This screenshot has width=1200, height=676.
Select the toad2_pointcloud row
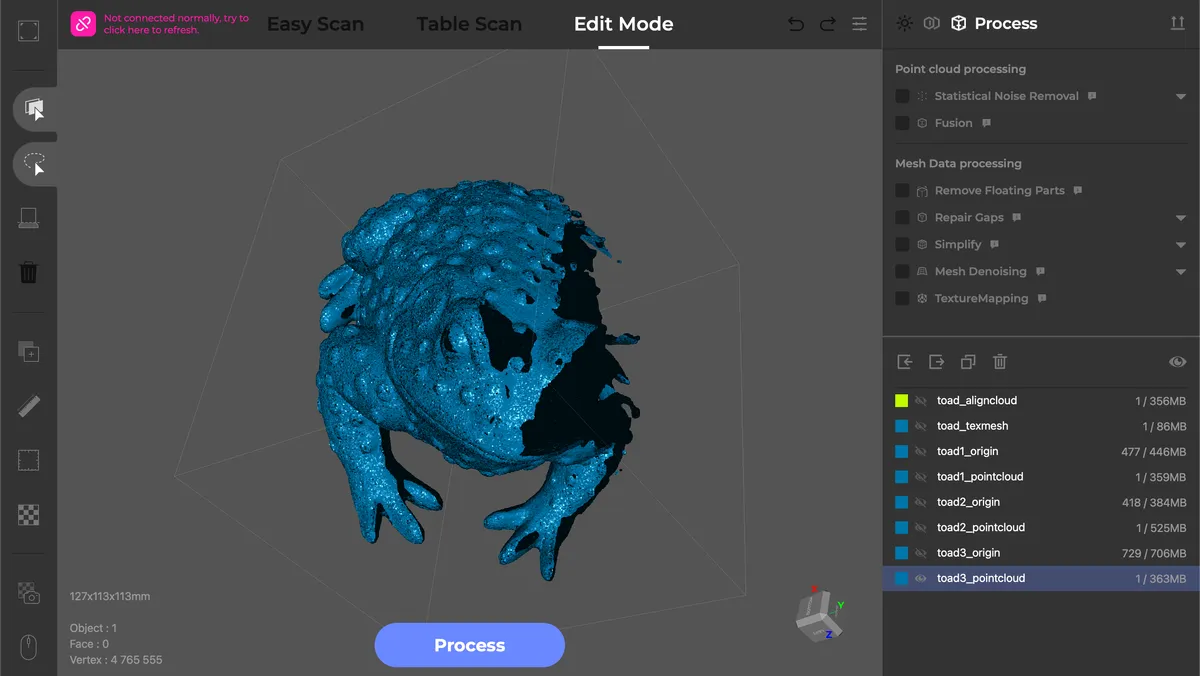click(1041, 527)
